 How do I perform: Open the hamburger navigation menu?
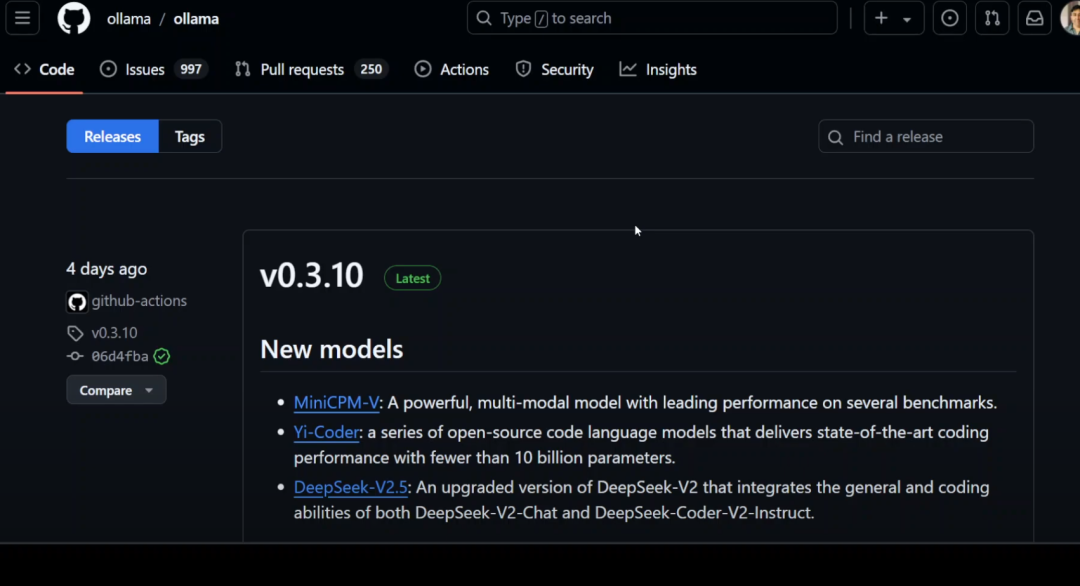click(x=22, y=18)
